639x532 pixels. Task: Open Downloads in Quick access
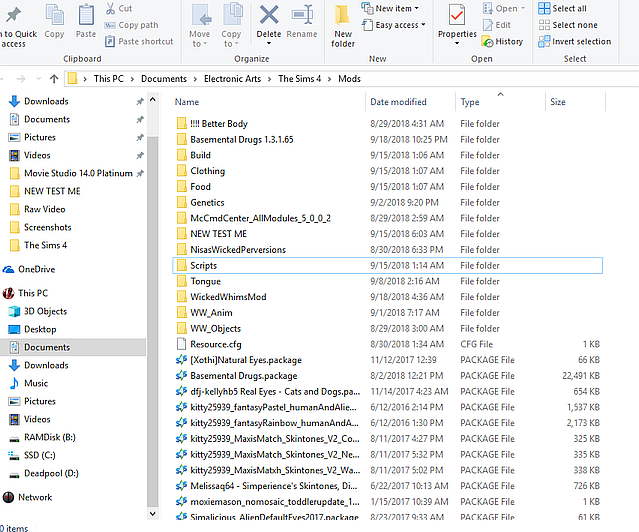coord(46,101)
